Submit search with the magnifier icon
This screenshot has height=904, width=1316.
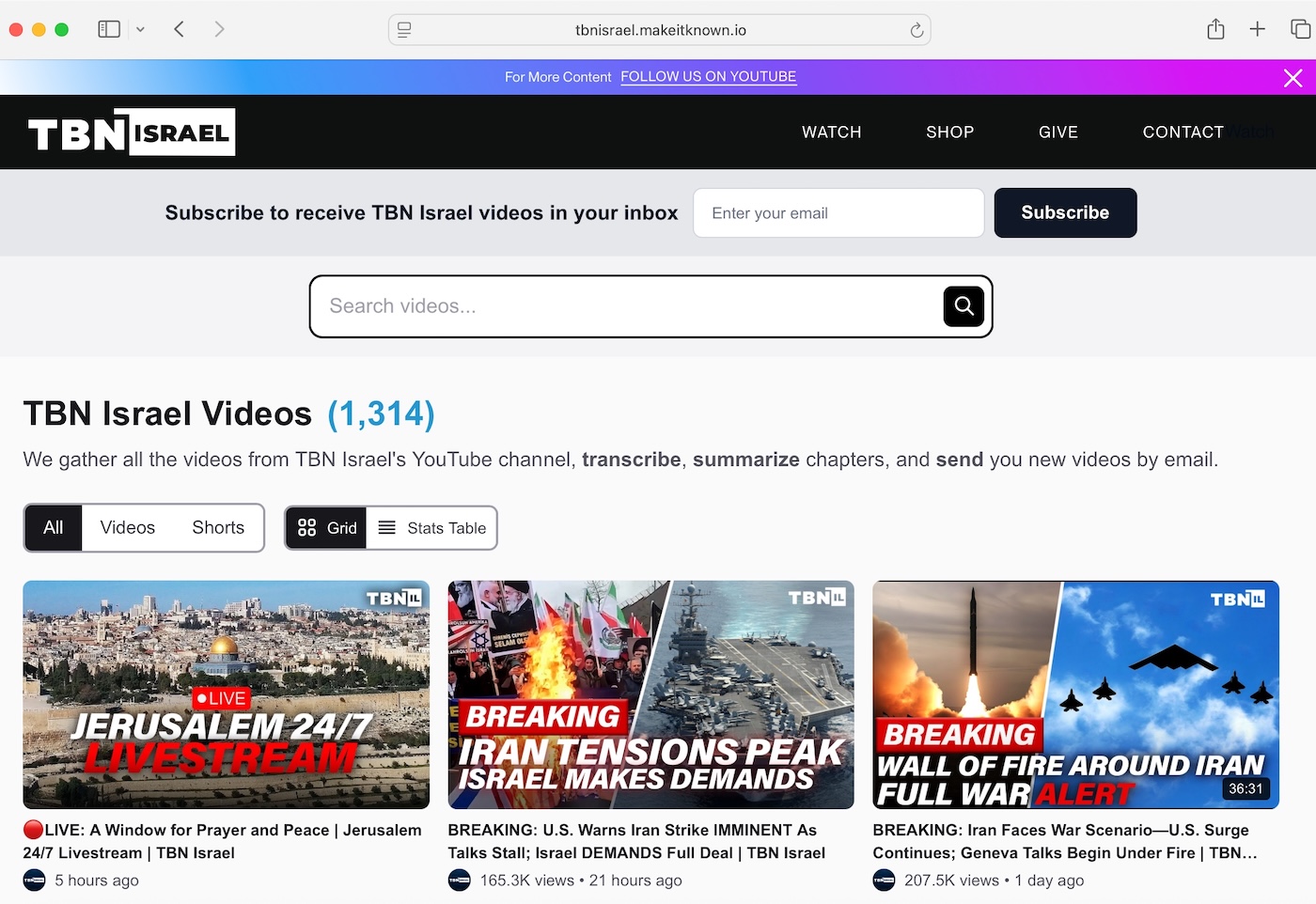click(x=963, y=306)
